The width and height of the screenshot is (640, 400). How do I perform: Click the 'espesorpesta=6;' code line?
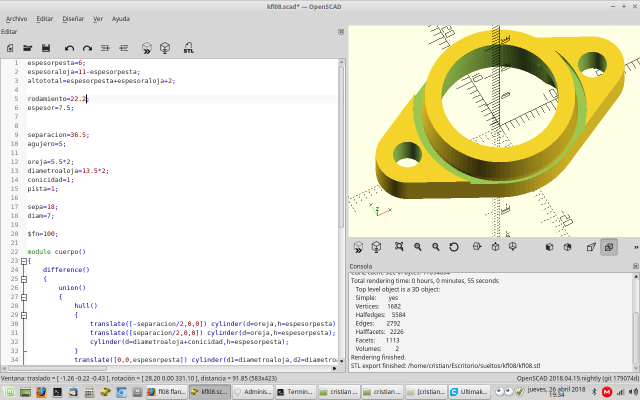pyautogui.click(x=56, y=63)
